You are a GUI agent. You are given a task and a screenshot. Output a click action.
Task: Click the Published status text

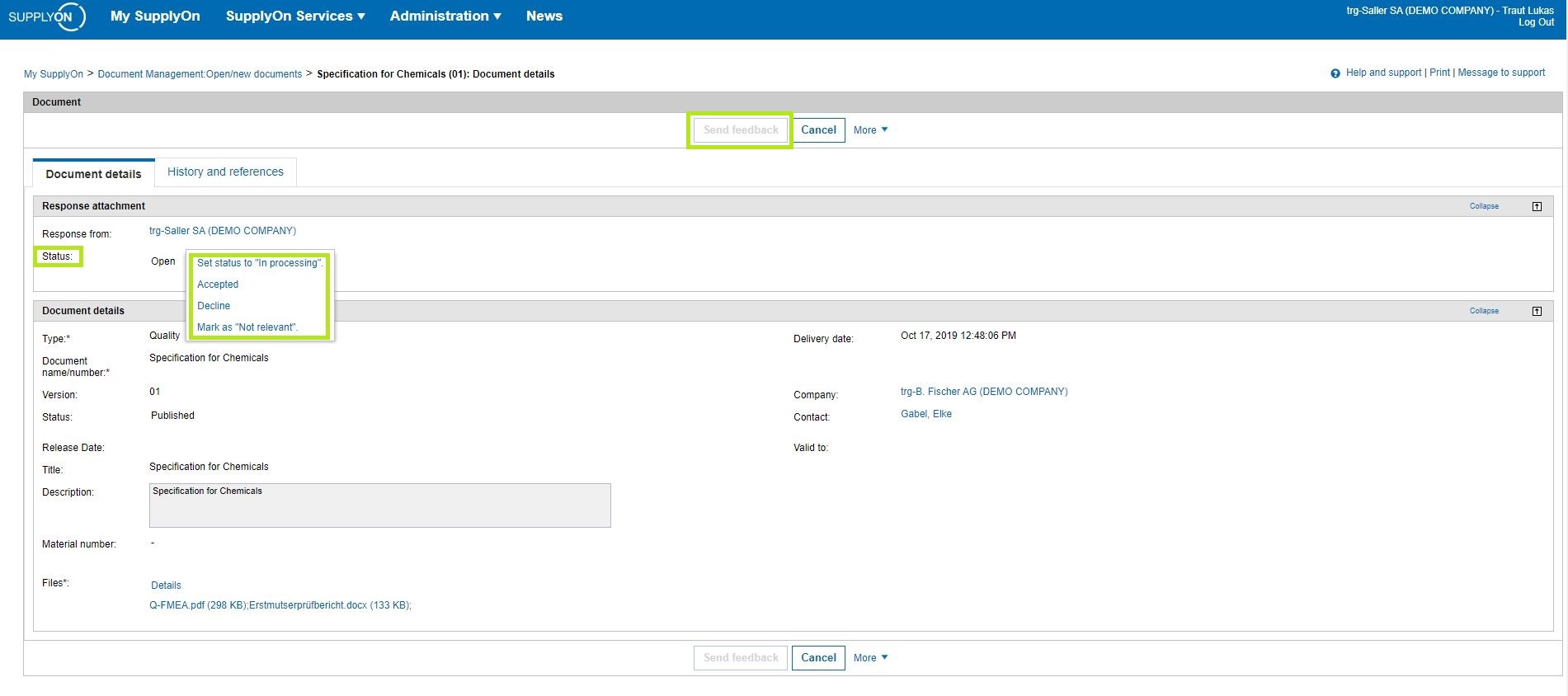(172, 416)
